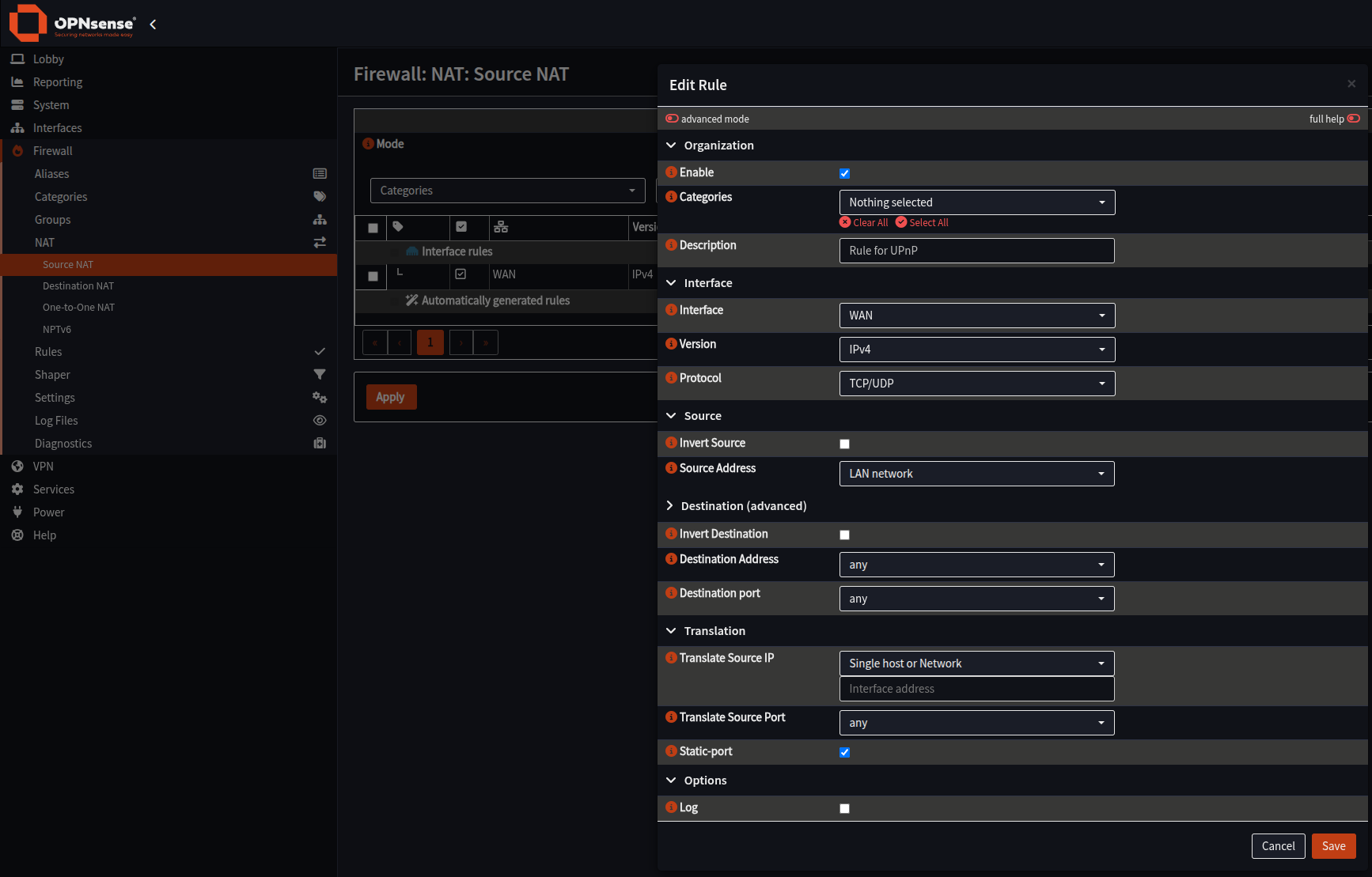Viewport: 1372px width, 877px height.
Task: Click the info icon beside Description
Action: tap(671, 245)
